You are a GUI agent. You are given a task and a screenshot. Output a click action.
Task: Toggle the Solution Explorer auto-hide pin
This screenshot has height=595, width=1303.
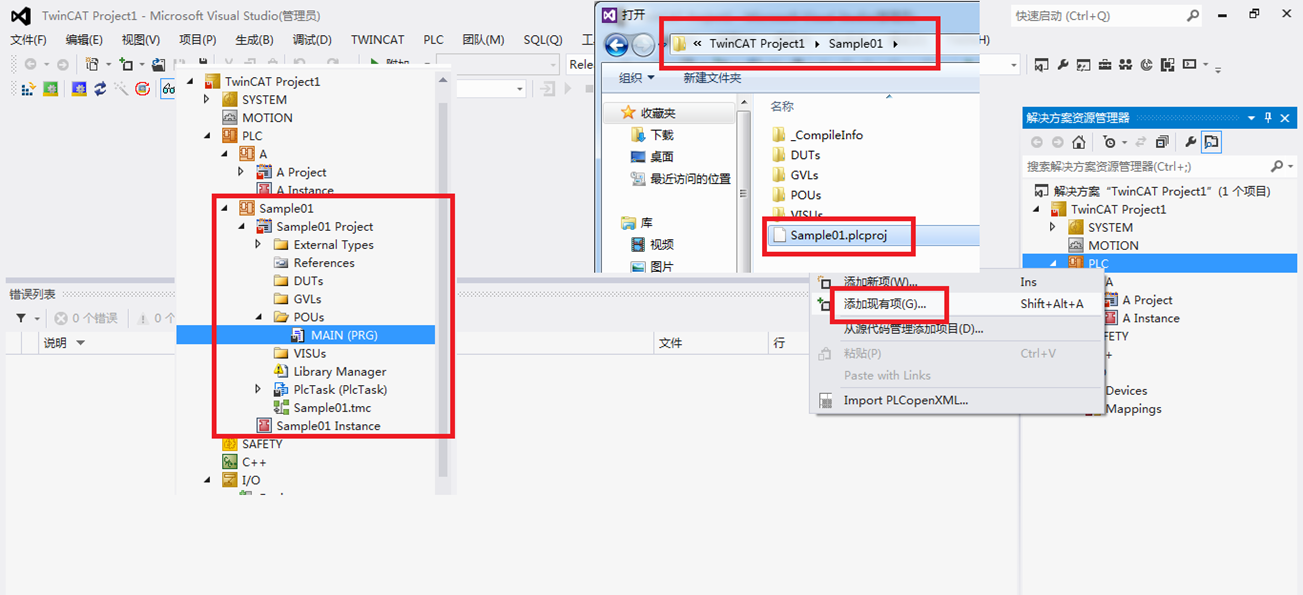[1268, 117]
